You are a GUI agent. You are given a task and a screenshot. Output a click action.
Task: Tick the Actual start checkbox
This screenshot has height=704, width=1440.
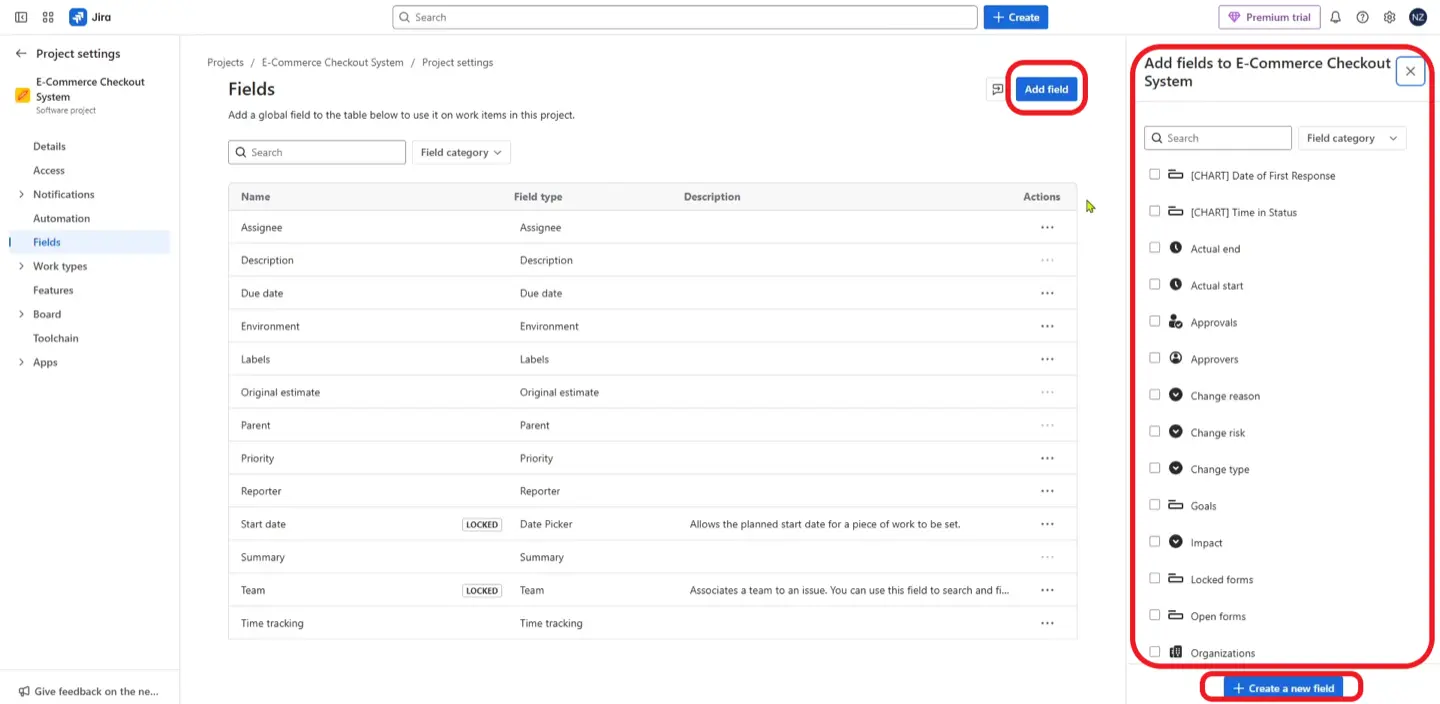(1154, 284)
